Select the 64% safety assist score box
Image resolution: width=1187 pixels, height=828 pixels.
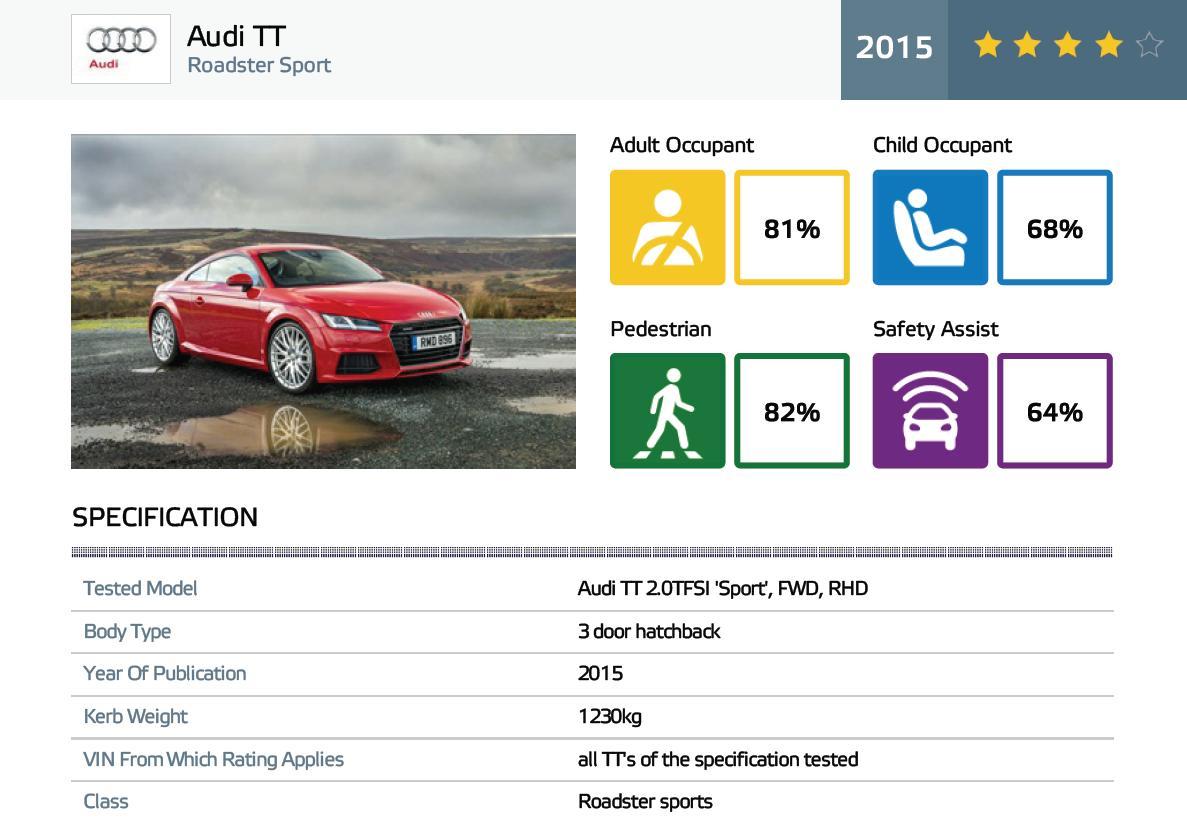[x=1055, y=411]
